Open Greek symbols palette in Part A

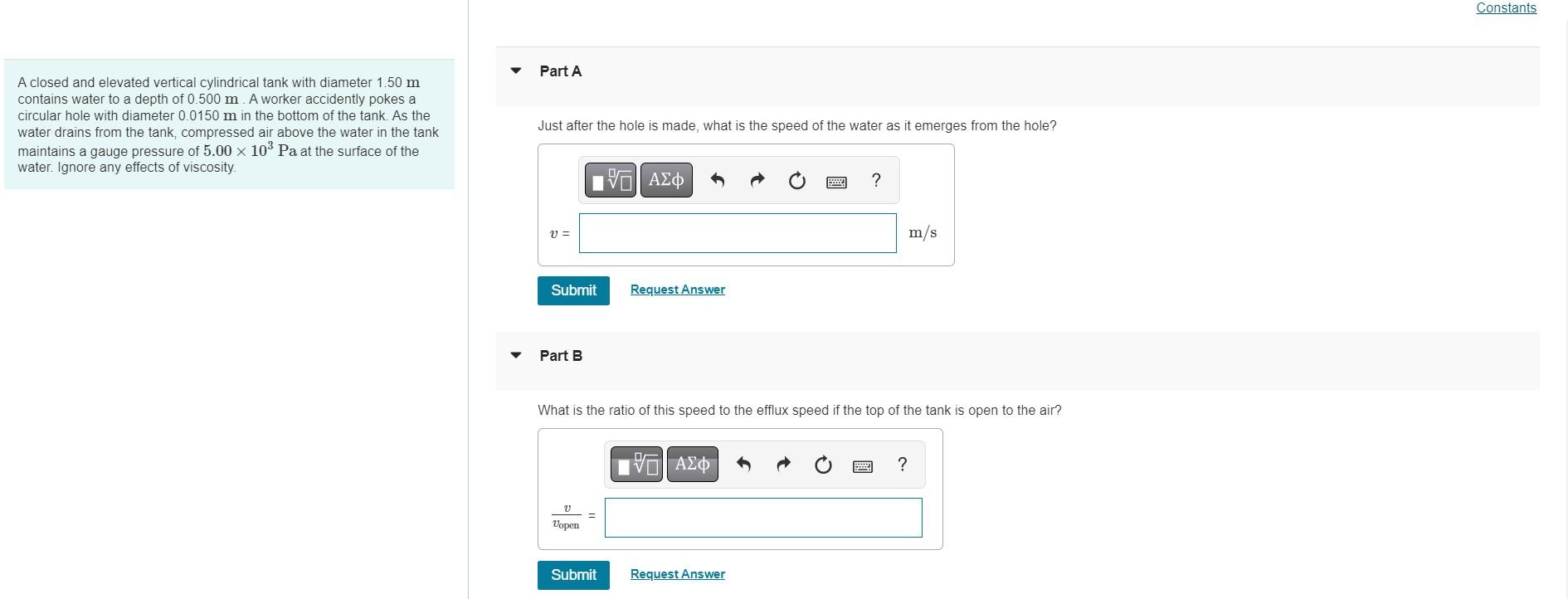[x=666, y=180]
